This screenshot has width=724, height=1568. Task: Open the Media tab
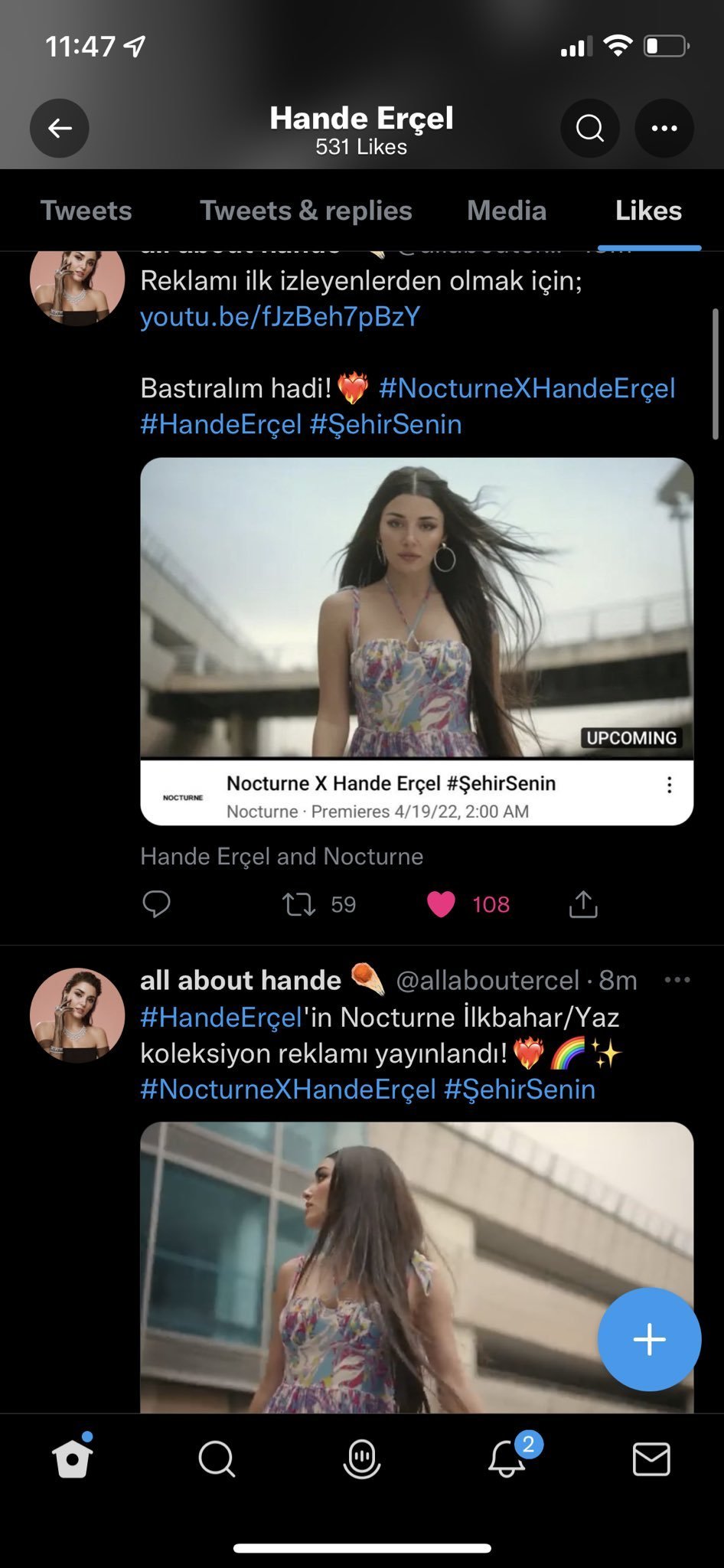(x=507, y=211)
